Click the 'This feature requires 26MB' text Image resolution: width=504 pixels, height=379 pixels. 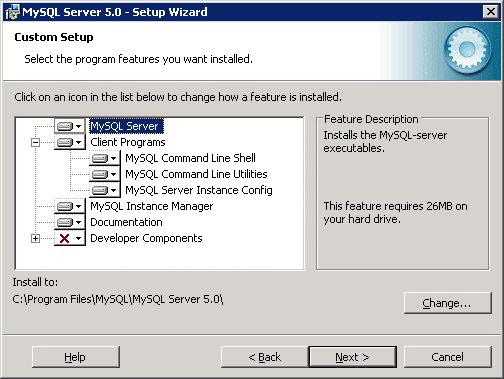point(395,213)
